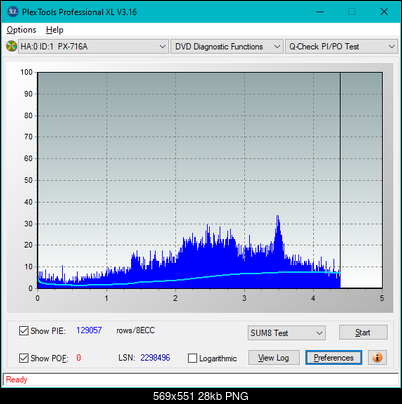The width and height of the screenshot is (402, 404).
Task: Click the vertical end marker line in the graph
Action: point(340,180)
